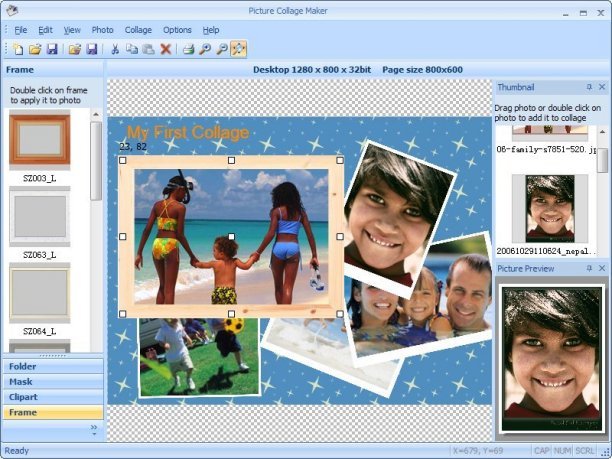This screenshot has height=459, width=612.
Task: Print the collage using printer icon
Action: [x=189, y=49]
